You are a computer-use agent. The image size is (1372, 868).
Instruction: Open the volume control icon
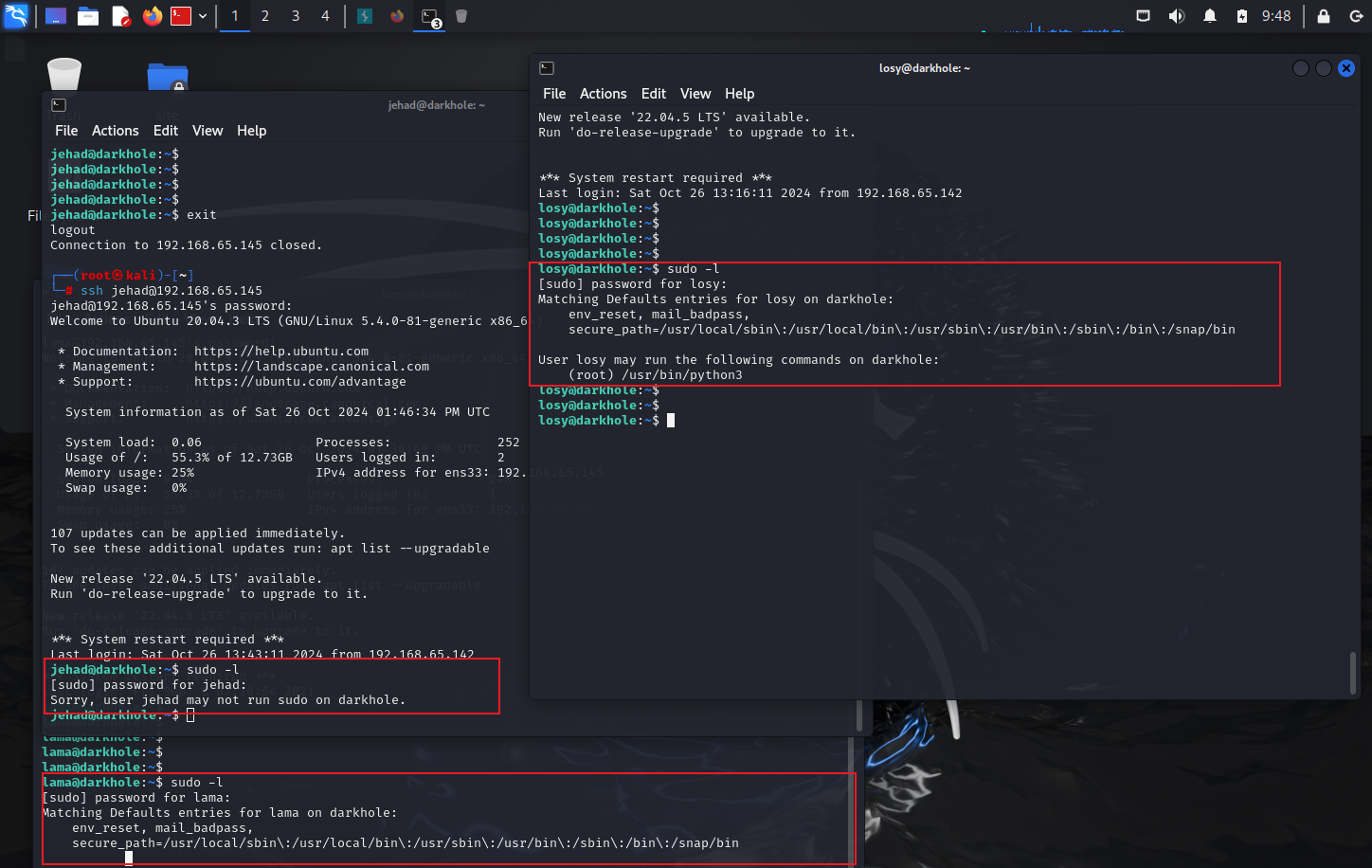click(x=1177, y=16)
